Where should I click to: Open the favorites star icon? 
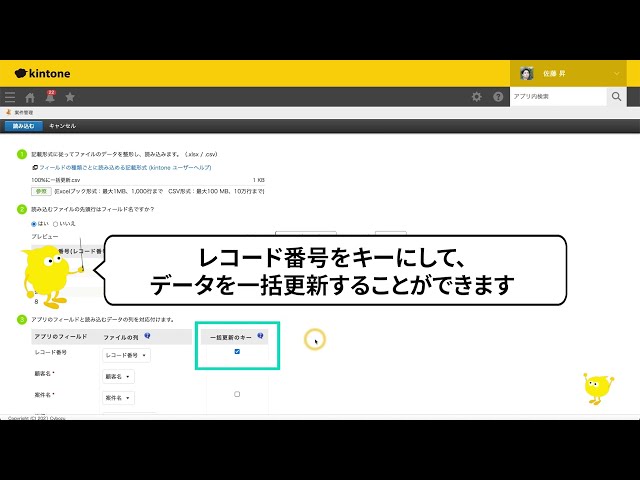(x=70, y=97)
